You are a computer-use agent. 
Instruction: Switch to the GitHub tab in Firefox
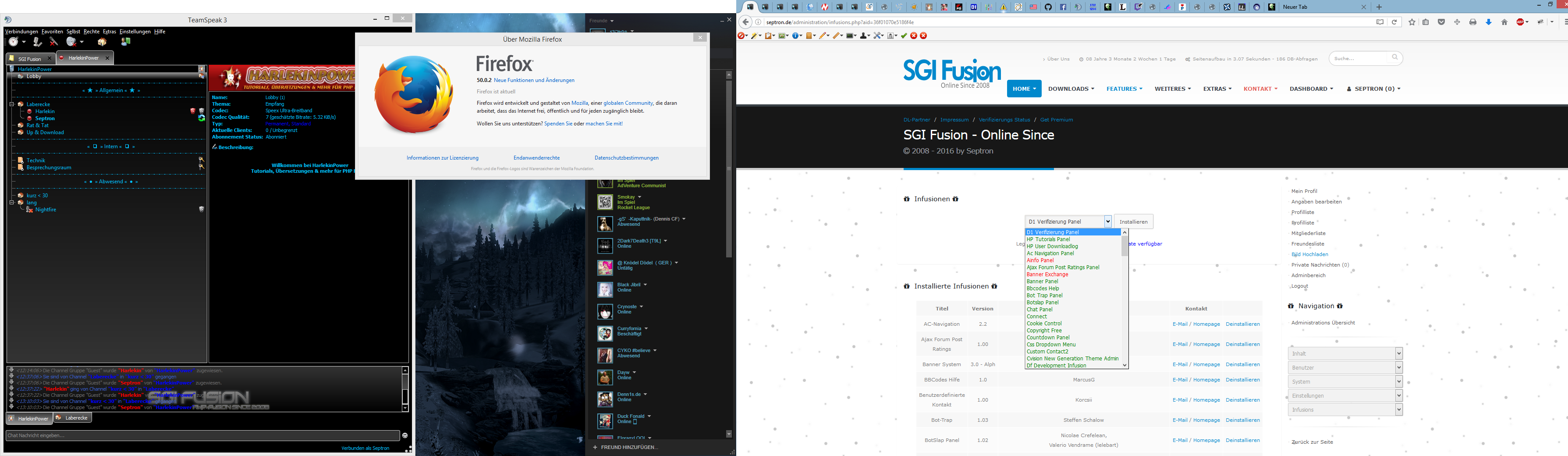[1047, 7]
